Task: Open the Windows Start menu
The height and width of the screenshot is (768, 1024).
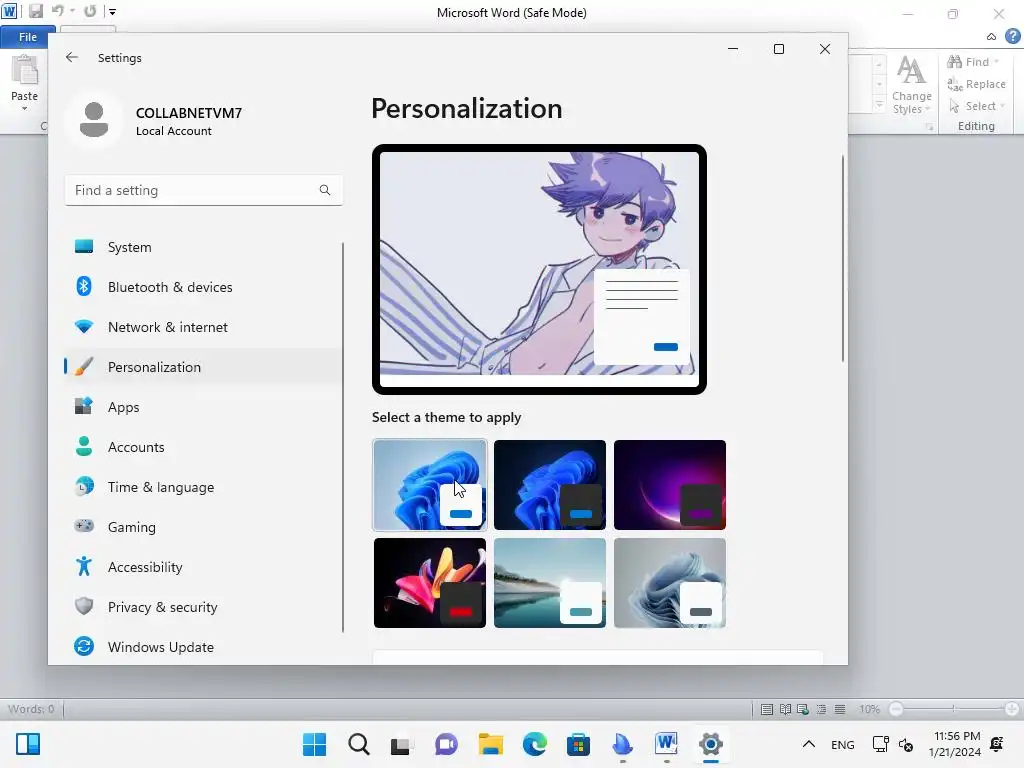Action: tap(314, 744)
